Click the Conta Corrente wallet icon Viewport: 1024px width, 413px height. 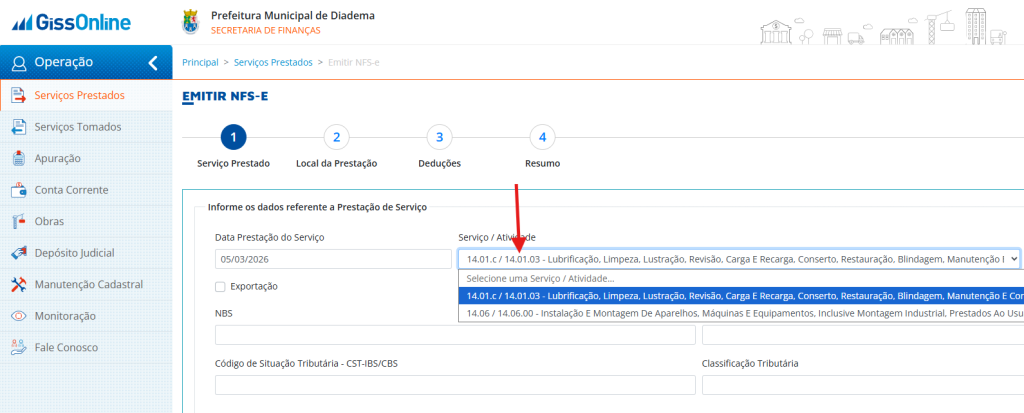coord(17,190)
